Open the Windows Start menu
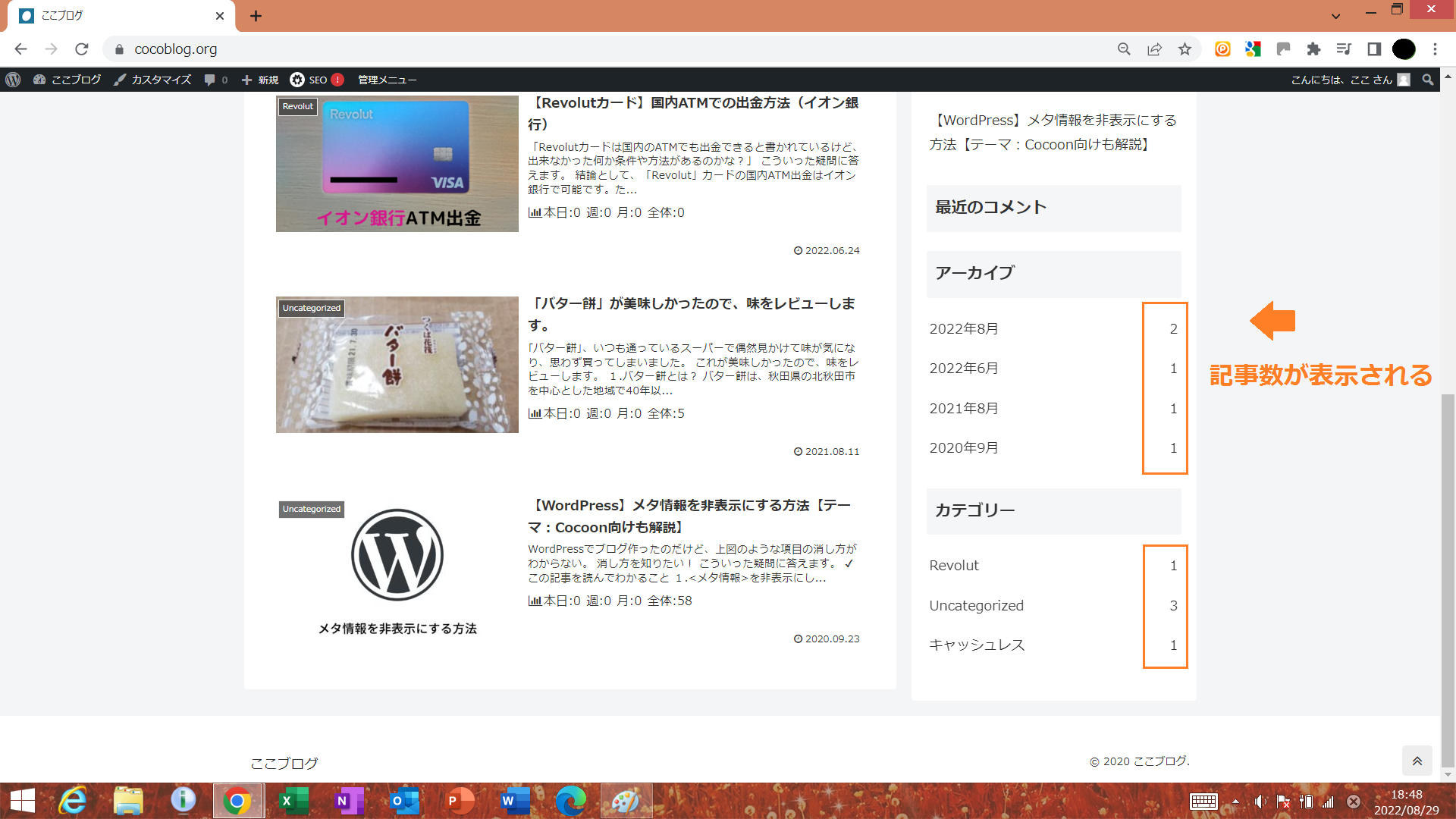This screenshot has width=1456, height=819. tap(22, 801)
